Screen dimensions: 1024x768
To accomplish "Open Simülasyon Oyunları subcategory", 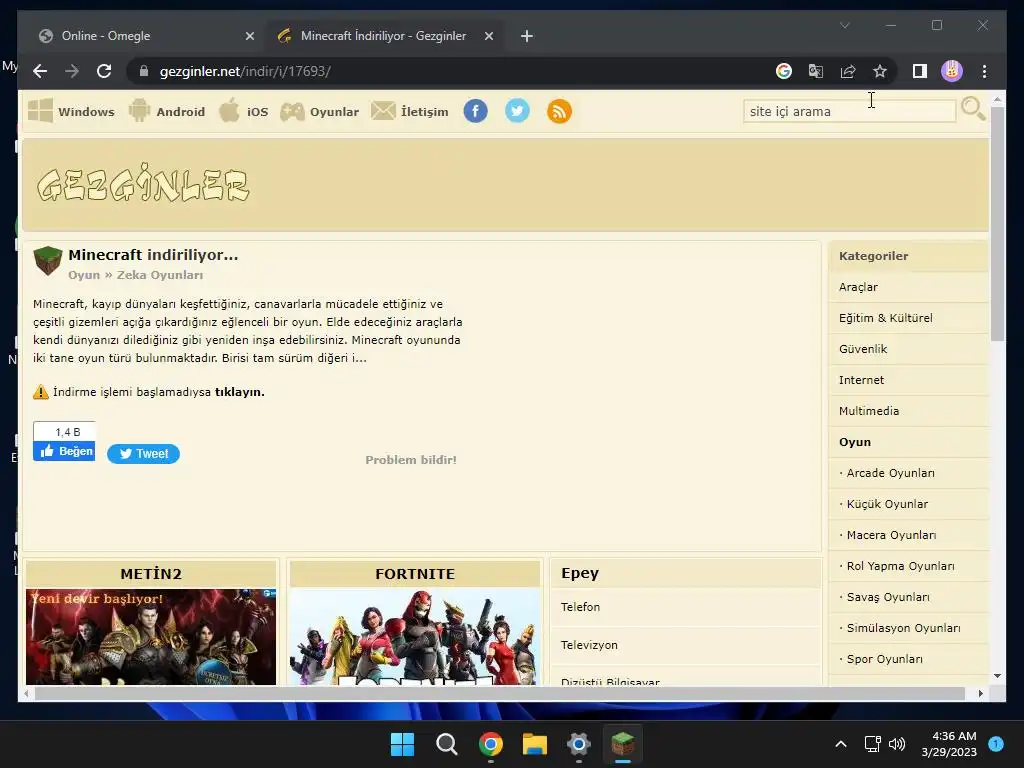I will coord(903,628).
